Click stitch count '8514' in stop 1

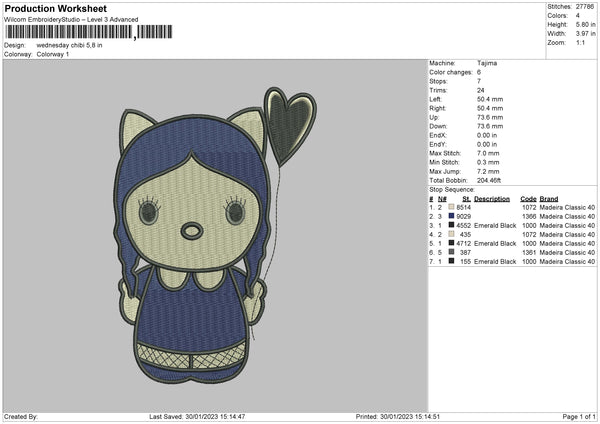coord(464,207)
